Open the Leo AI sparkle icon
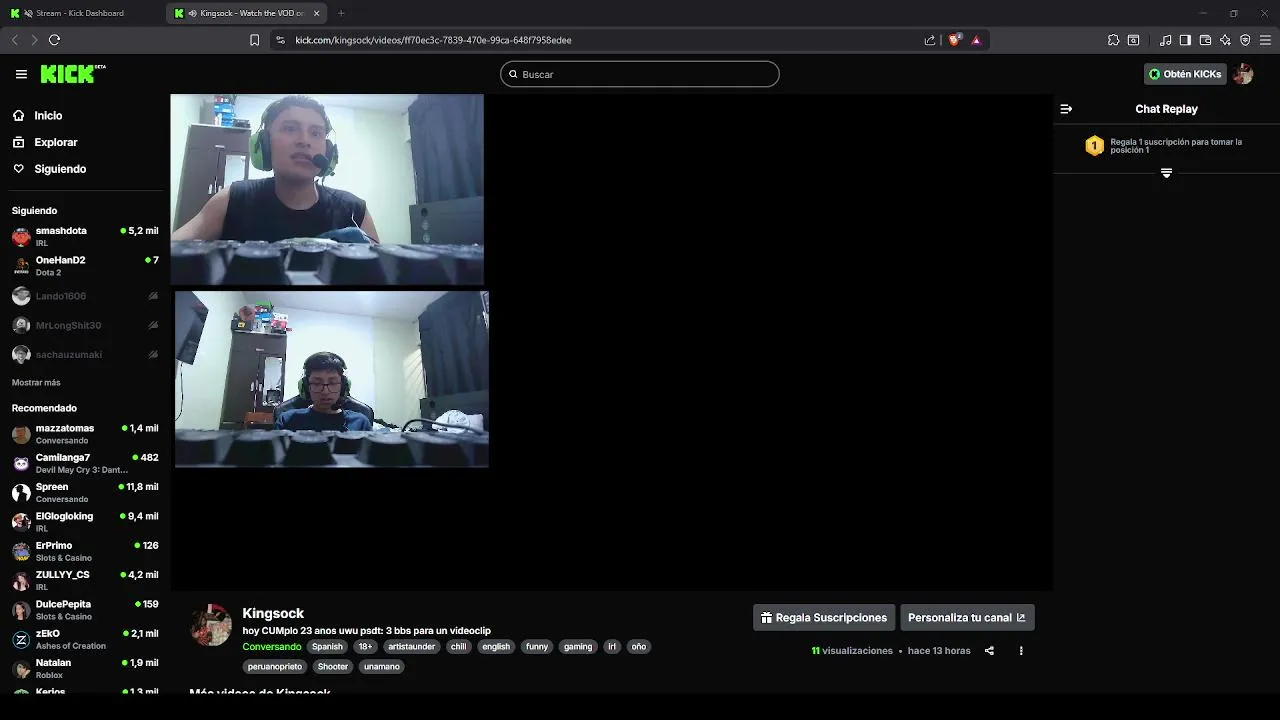The height and width of the screenshot is (720, 1280). coord(1225,40)
